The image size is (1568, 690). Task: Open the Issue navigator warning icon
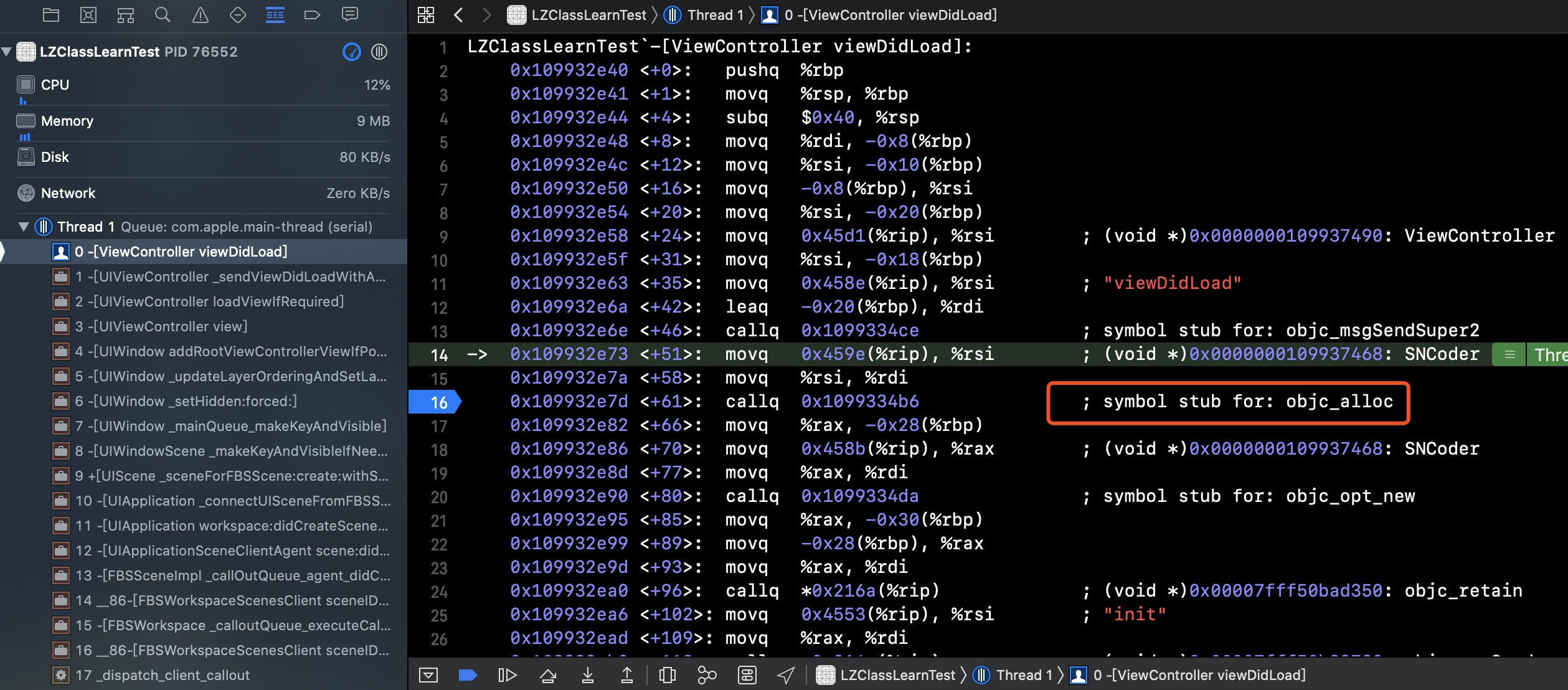[x=201, y=15]
